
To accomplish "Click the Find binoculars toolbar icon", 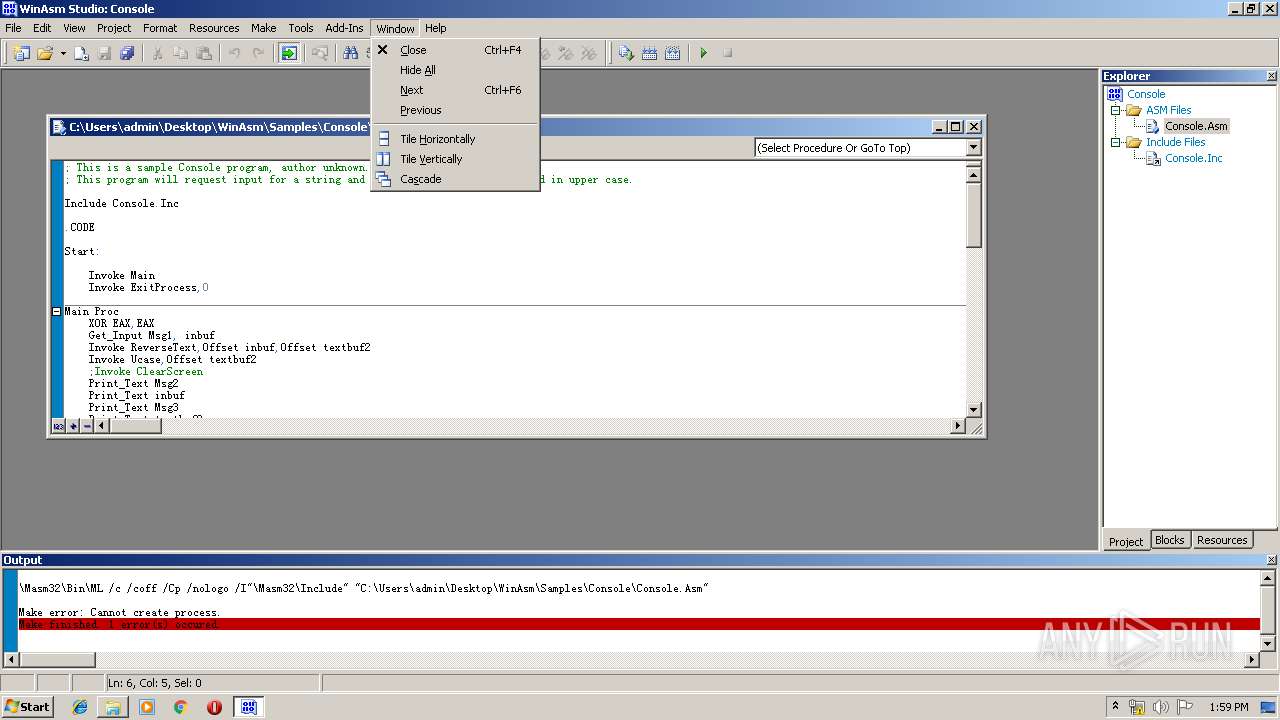I will tap(350, 53).
